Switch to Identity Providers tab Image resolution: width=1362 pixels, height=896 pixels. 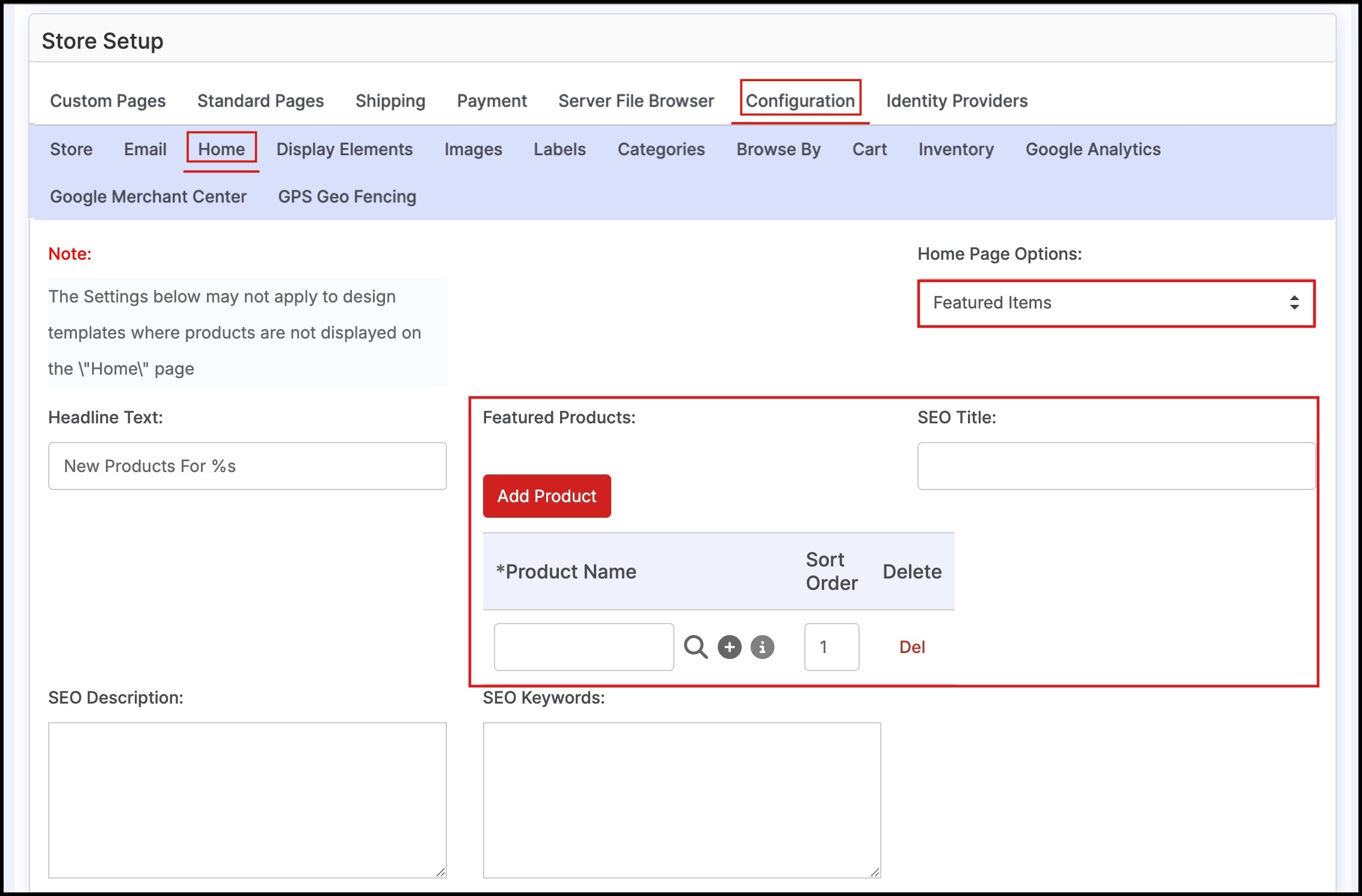957,100
